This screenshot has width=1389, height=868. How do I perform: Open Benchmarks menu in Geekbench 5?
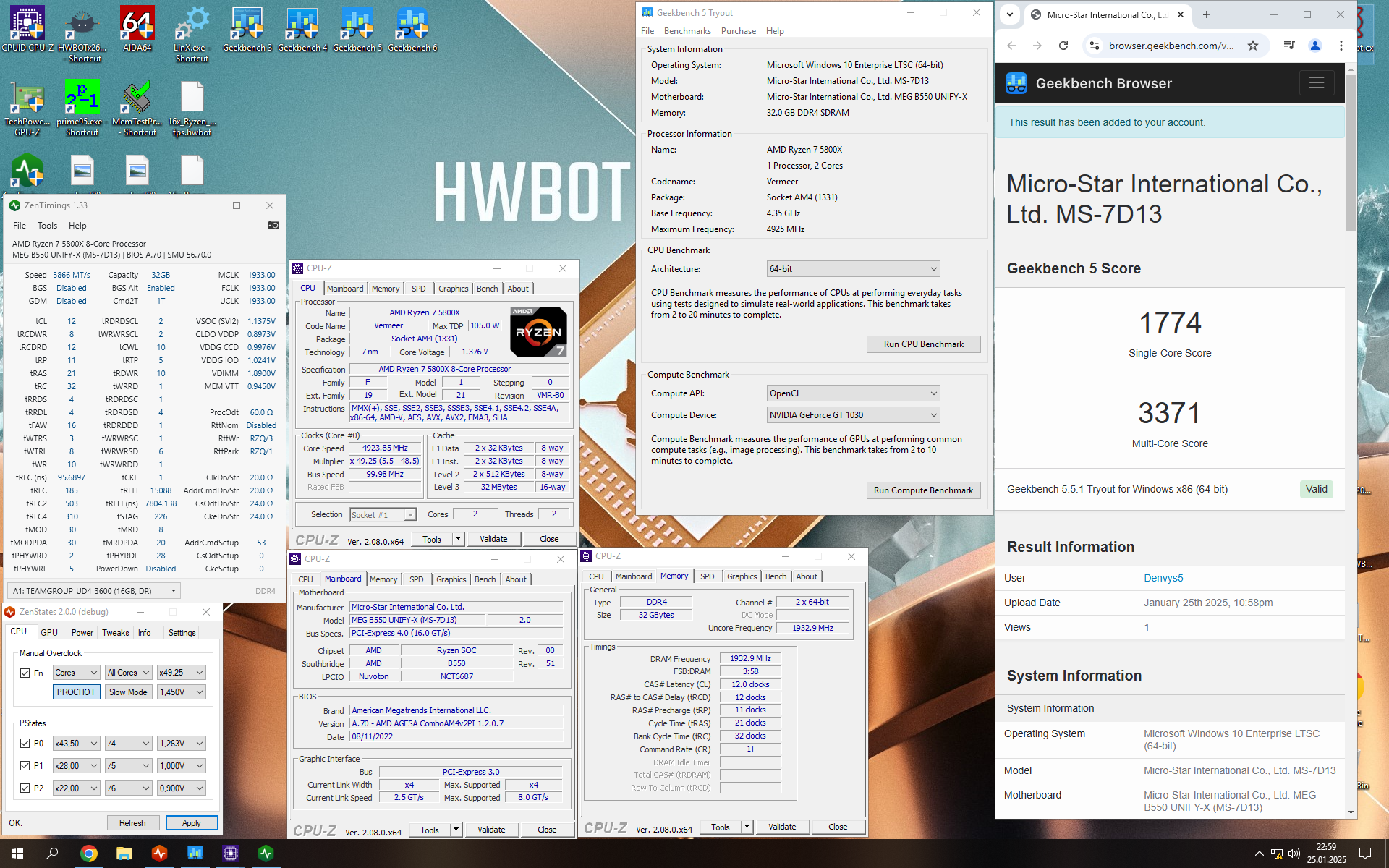coord(687,31)
